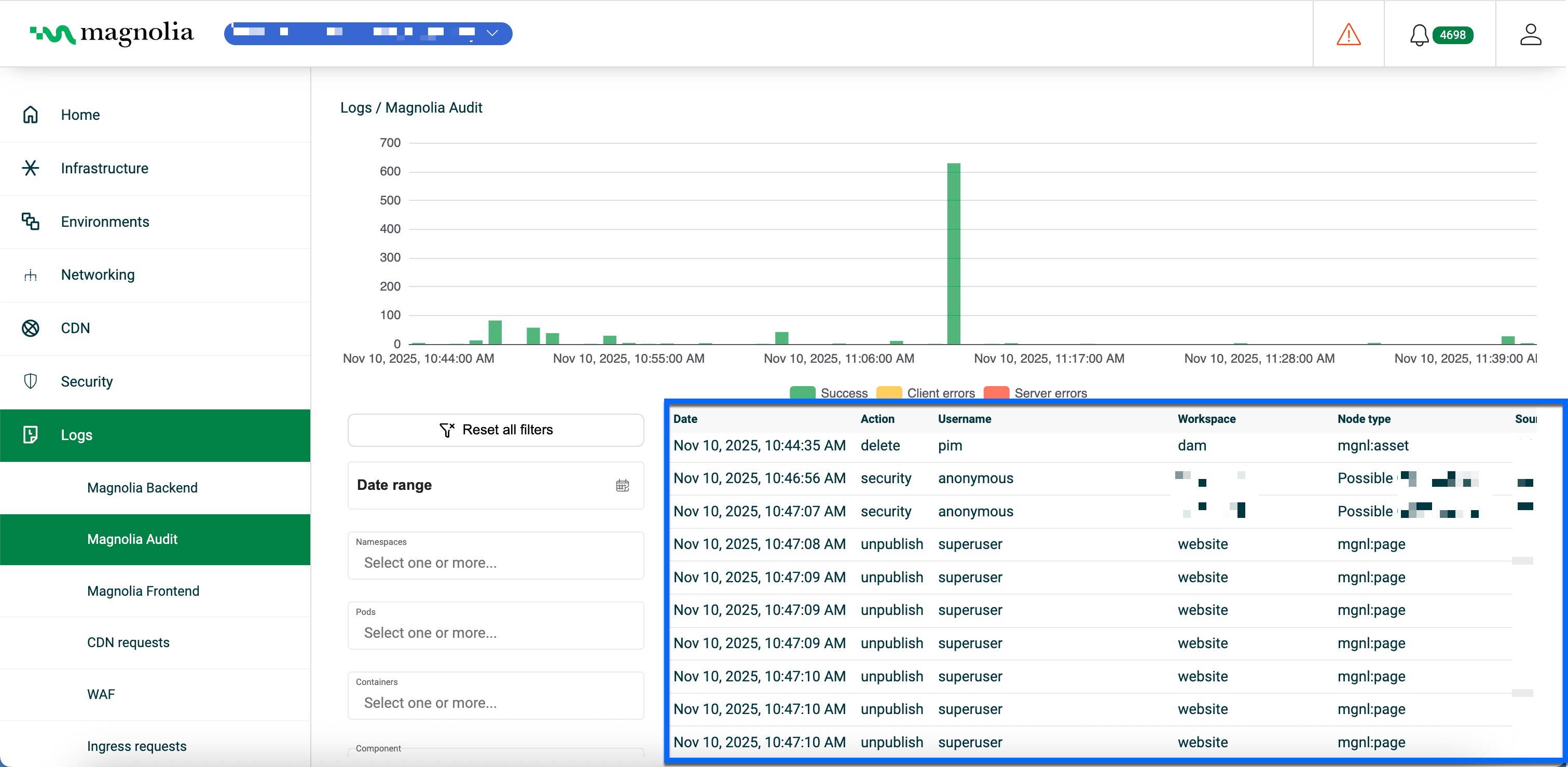Click the Reset all filters button
1568x767 pixels.
point(496,429)
